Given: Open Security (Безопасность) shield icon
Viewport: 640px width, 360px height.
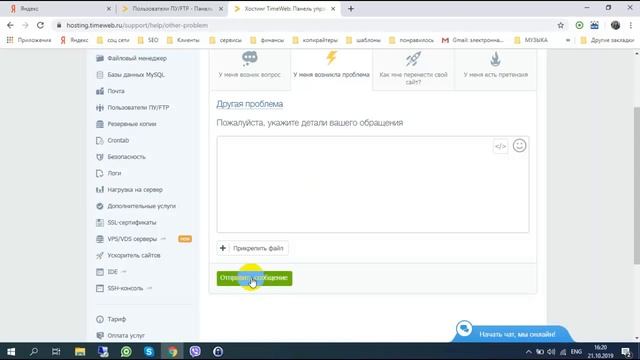Looking at the screenshot, I should pos(100,157).
